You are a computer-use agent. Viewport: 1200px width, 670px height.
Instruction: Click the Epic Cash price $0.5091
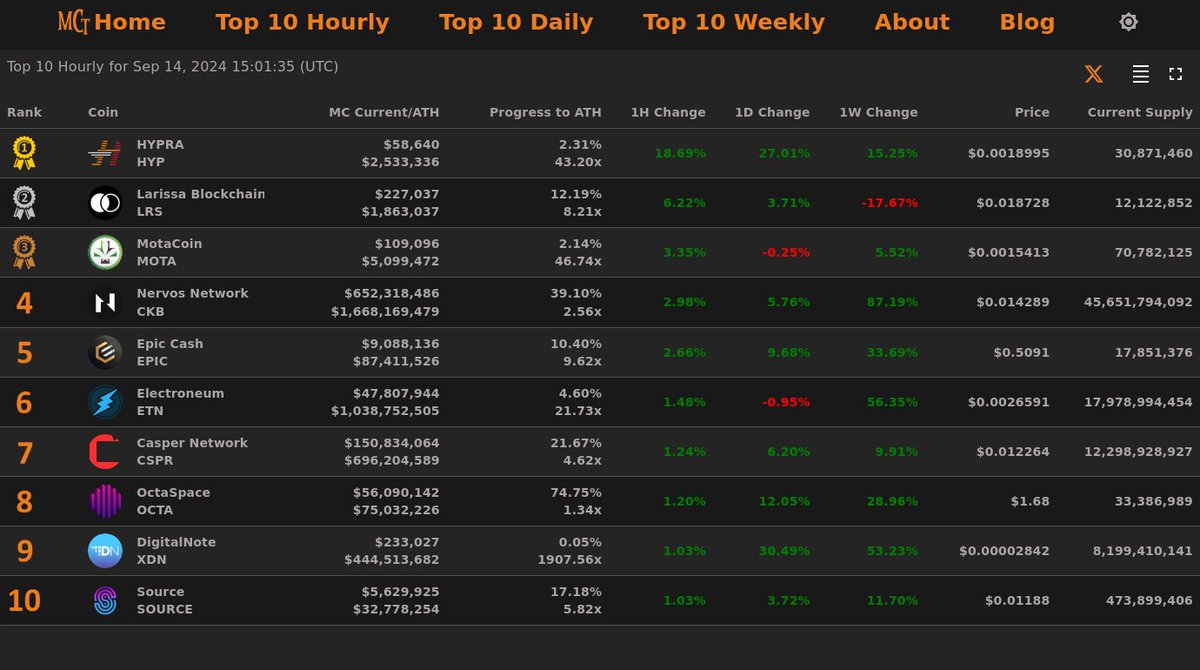click(1021, 352)
